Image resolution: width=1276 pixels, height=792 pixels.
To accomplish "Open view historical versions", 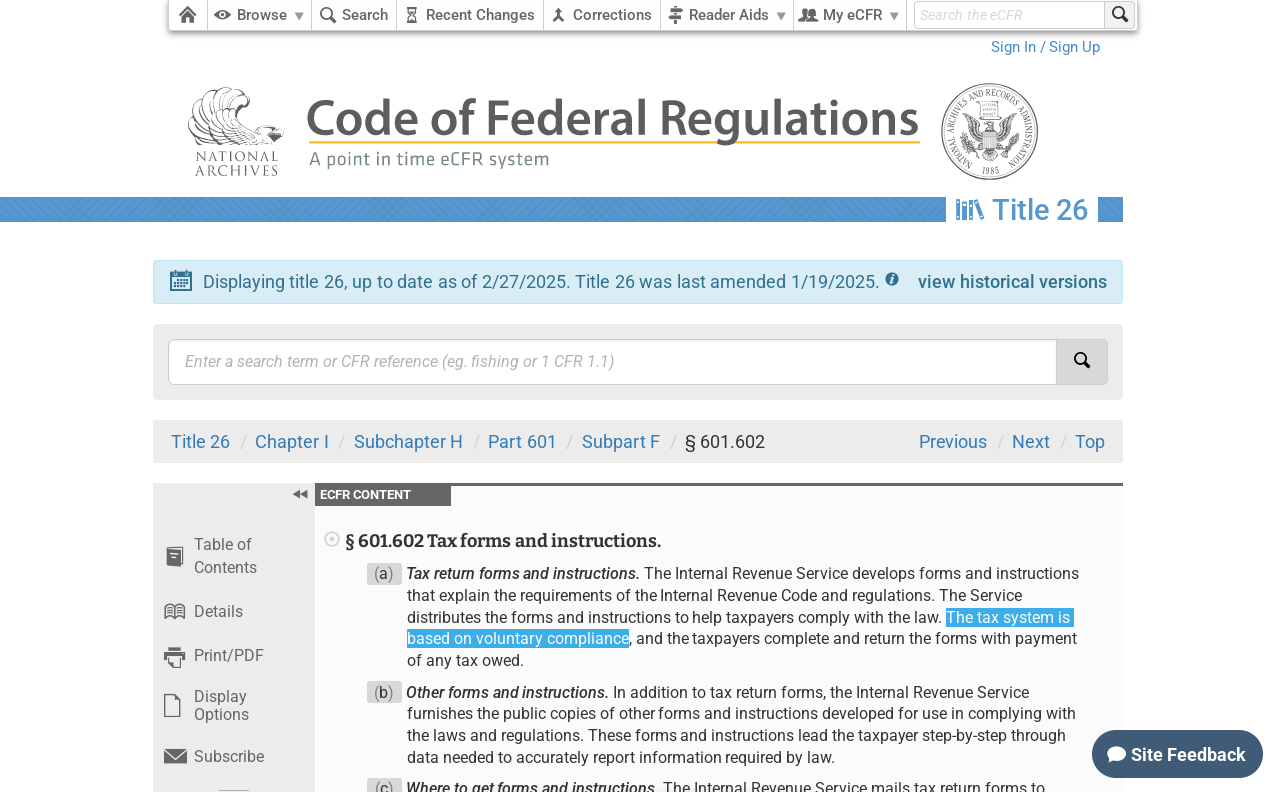I will click(1012, 282).
